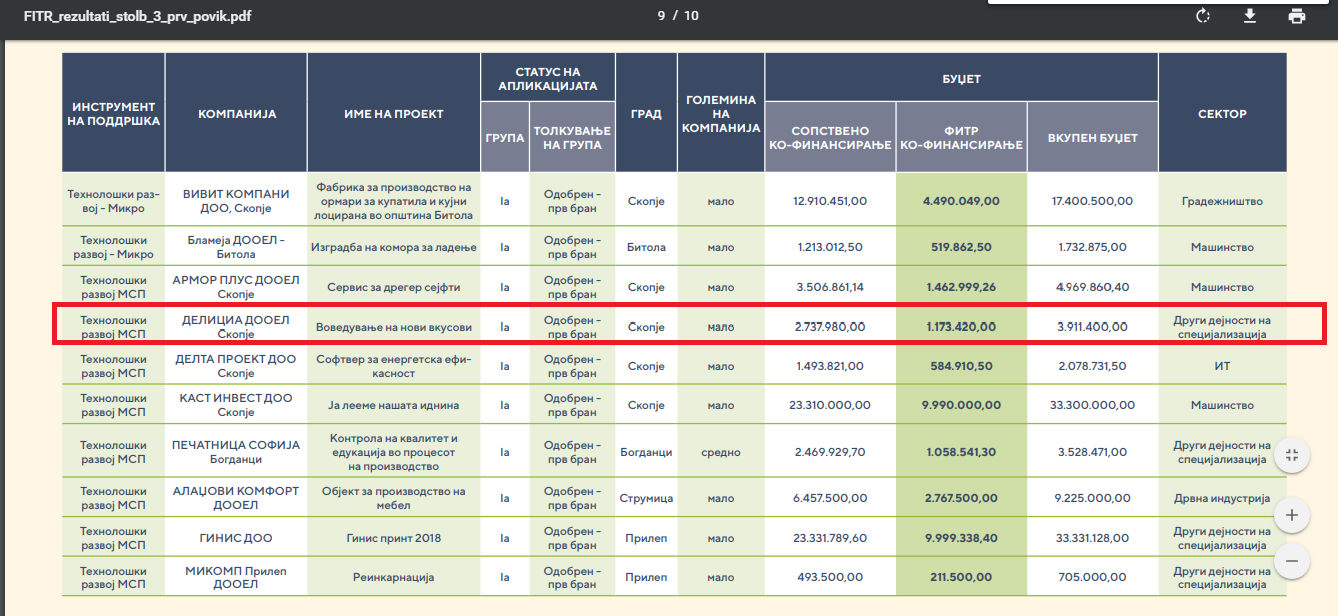Click the 'Дрвна индустрија' sector cell
Image resolution: width=1338 pixels, height=616 pixels.
tap(1222, 498)
